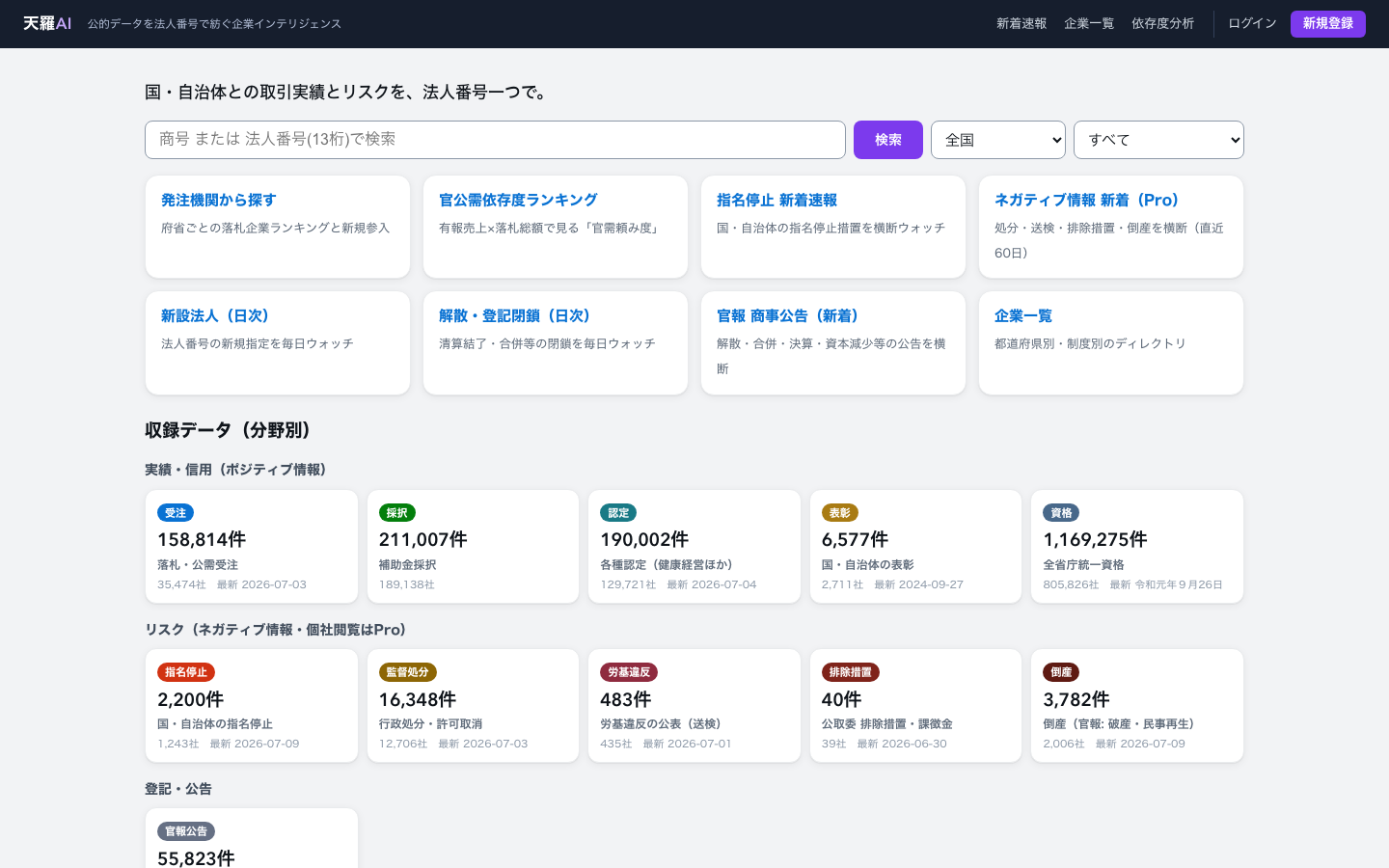Open the 発注機関から探す card
Viewport: 1389px width, 868px height.
[x=278, y=227]
